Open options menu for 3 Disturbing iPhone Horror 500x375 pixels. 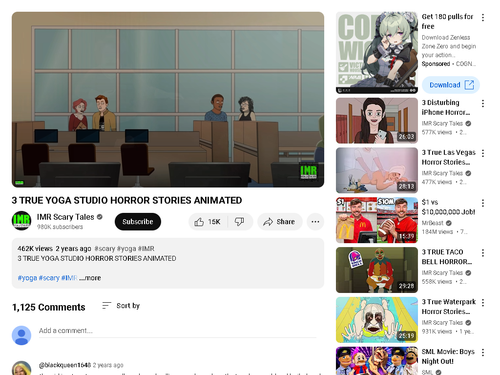[x=483, y=104]
